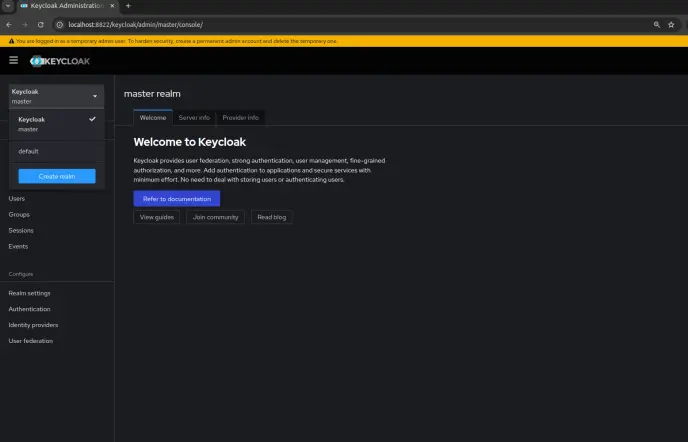Switch to the Provider info tab
The width and height of the screenshot is (688, 442).
point(240,117)
